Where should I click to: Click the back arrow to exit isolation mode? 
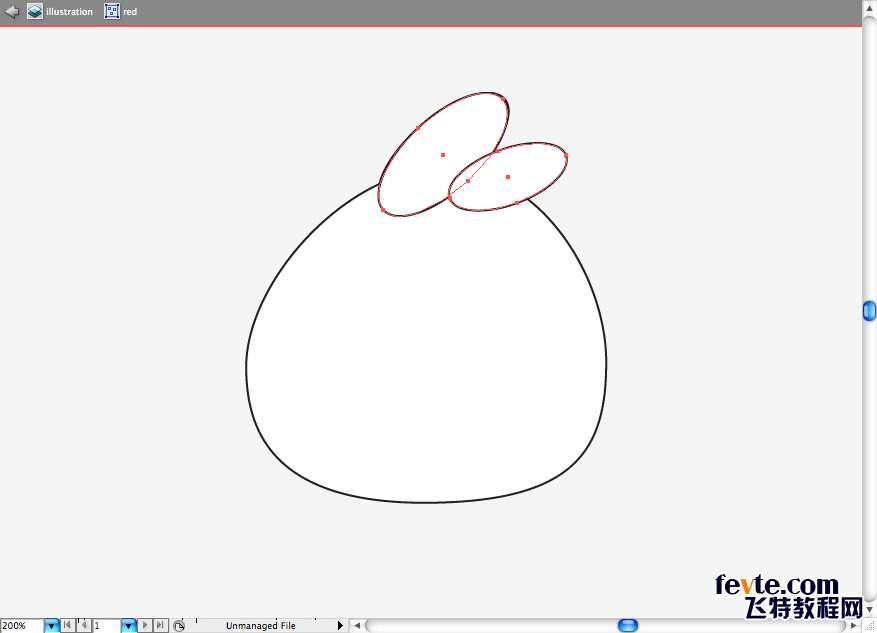[x=12, y=12]
